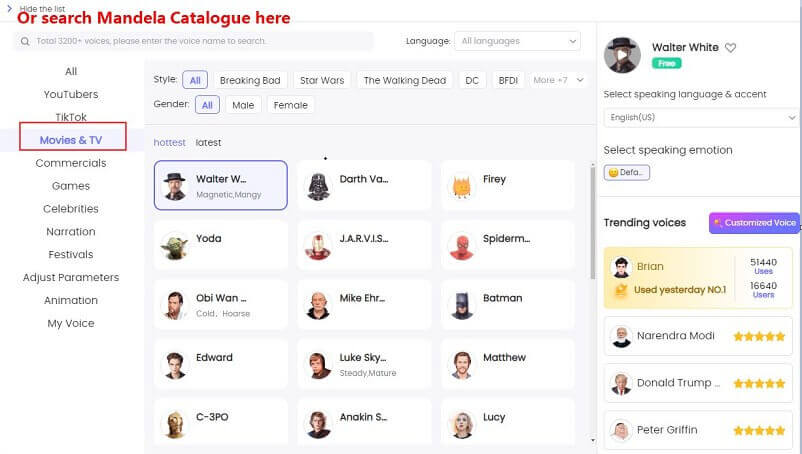The height and width of the screenshot is (454, 802).
Task: Click the Spiderman mask avatar
Action: tap(461, 245)
